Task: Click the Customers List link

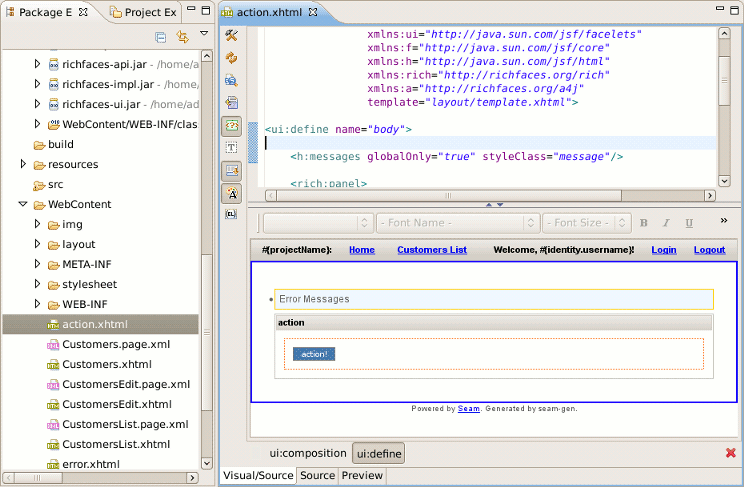Action: tap(431, 250)
